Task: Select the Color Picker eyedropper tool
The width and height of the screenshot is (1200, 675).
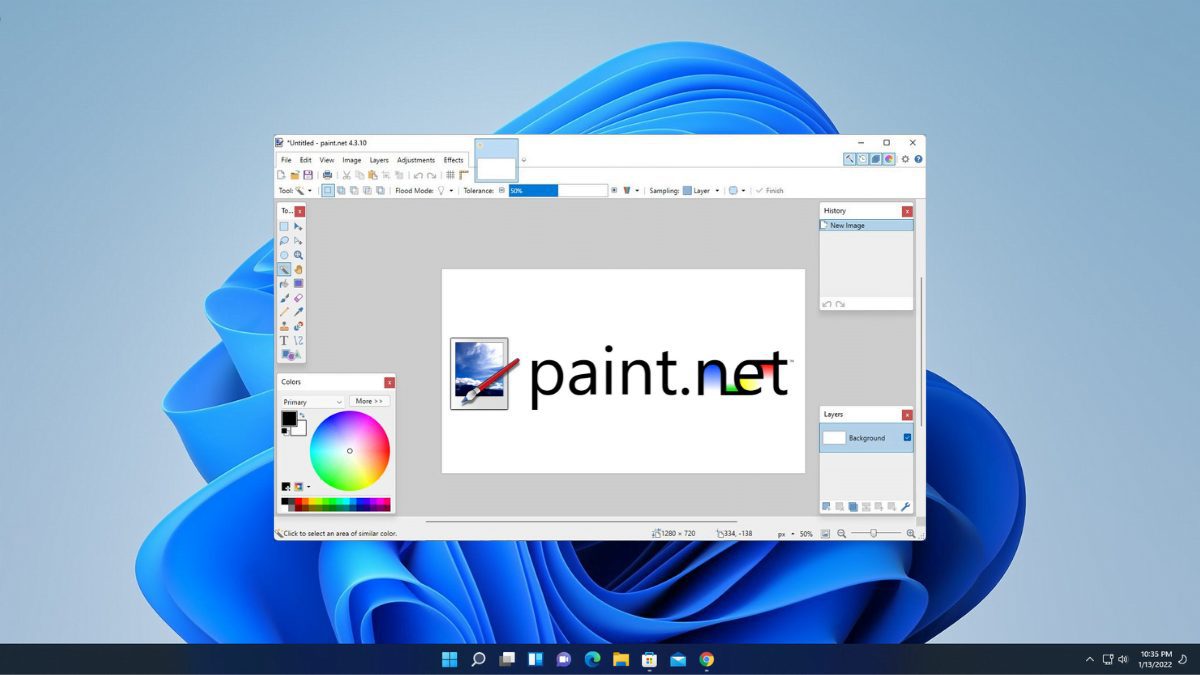Action: pos(298,312)
